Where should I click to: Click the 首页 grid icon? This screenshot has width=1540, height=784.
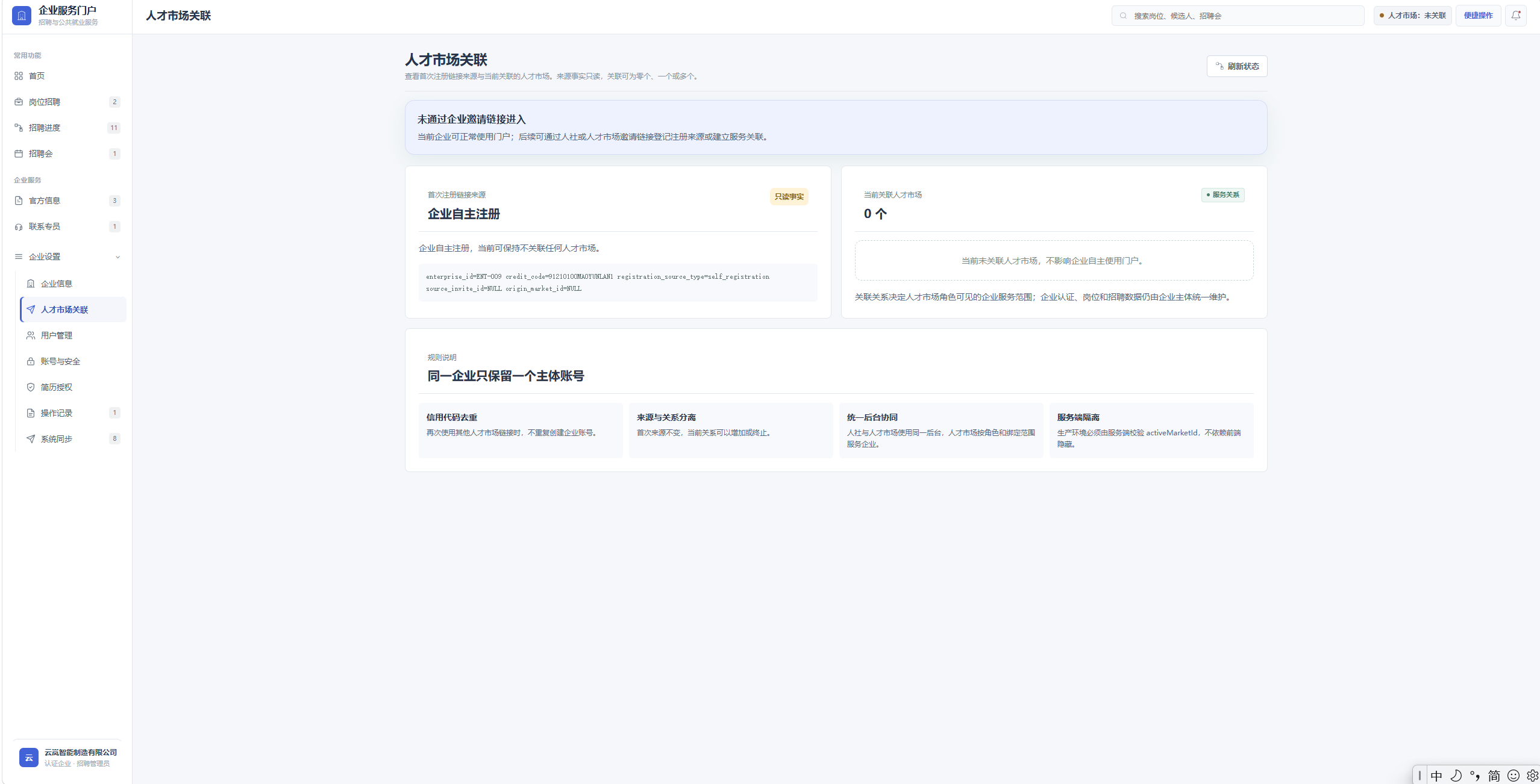[19, 76]
